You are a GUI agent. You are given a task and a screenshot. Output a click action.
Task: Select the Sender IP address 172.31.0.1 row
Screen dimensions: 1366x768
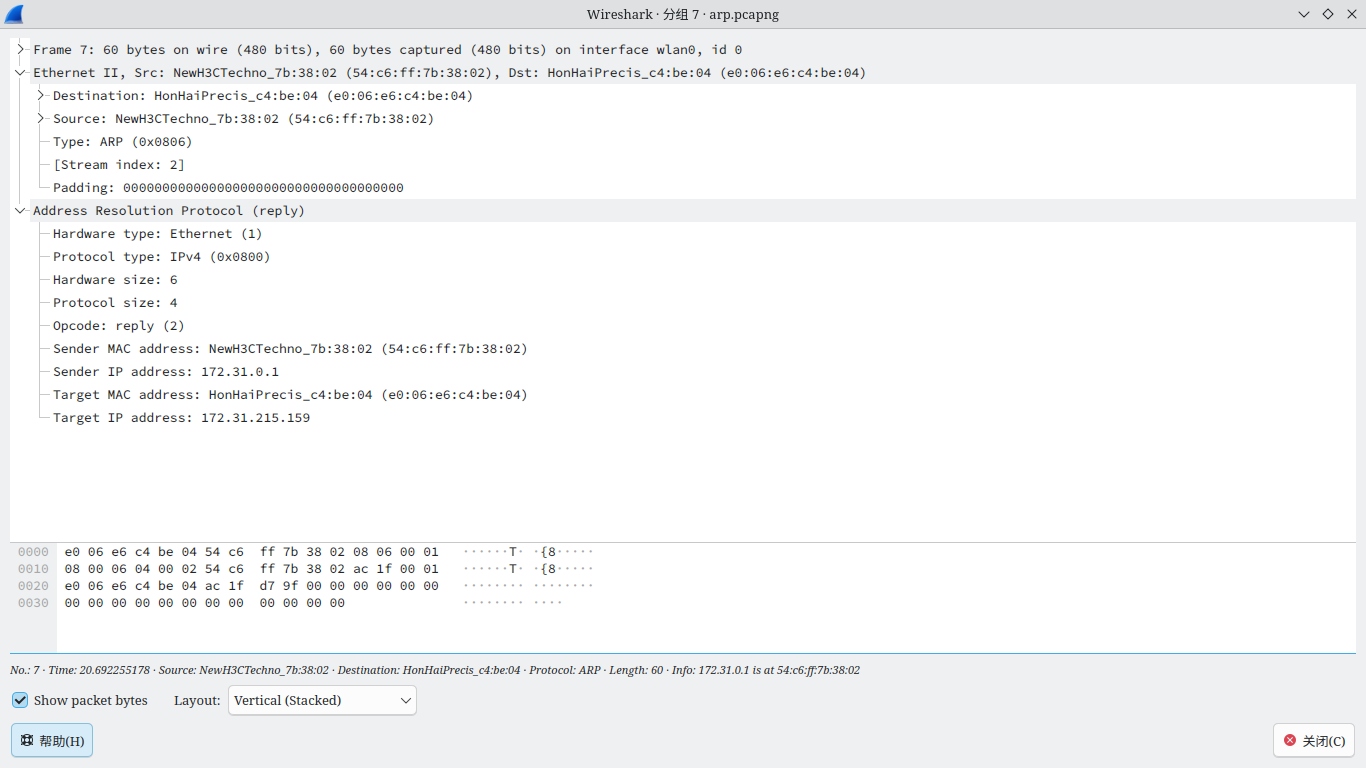click(165, 372)
